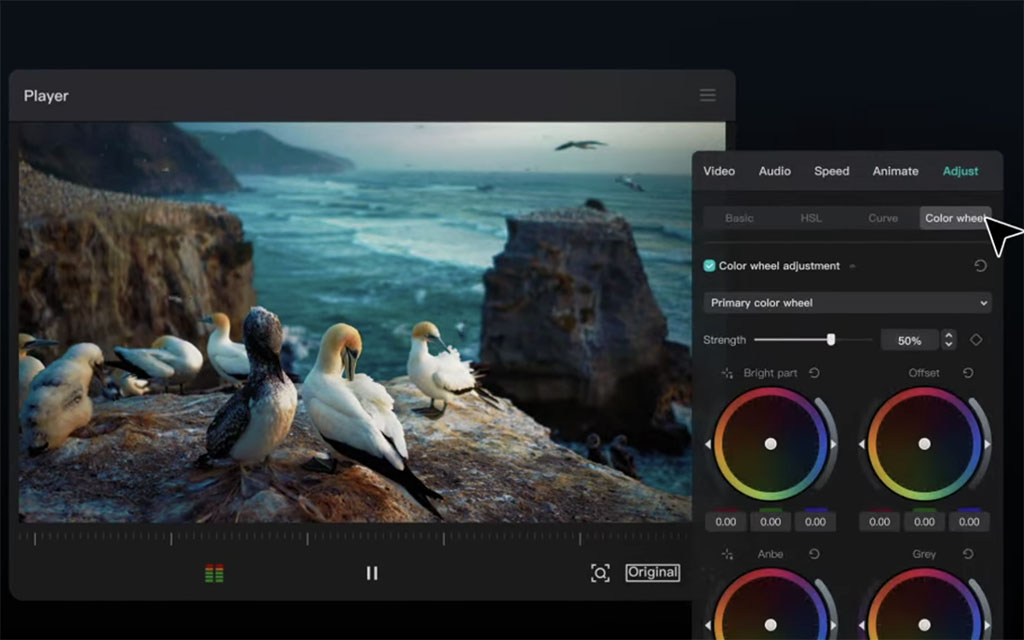Pick a color with the Bright part eyedropper
Screen dimensions: 1024x640
point(727,373)
